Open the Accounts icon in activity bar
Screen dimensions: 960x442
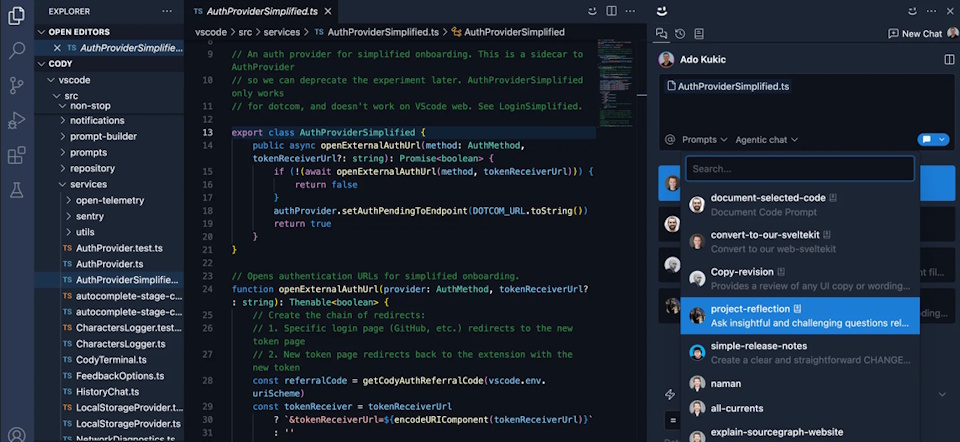[x=17, y=435]
